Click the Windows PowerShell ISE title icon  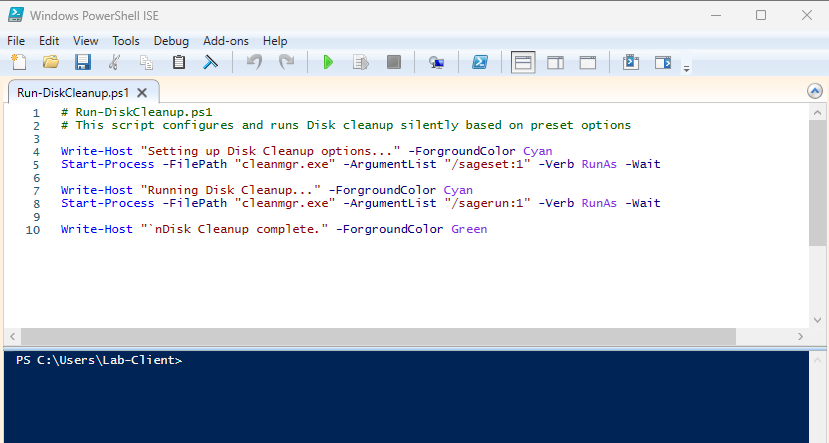15,15
